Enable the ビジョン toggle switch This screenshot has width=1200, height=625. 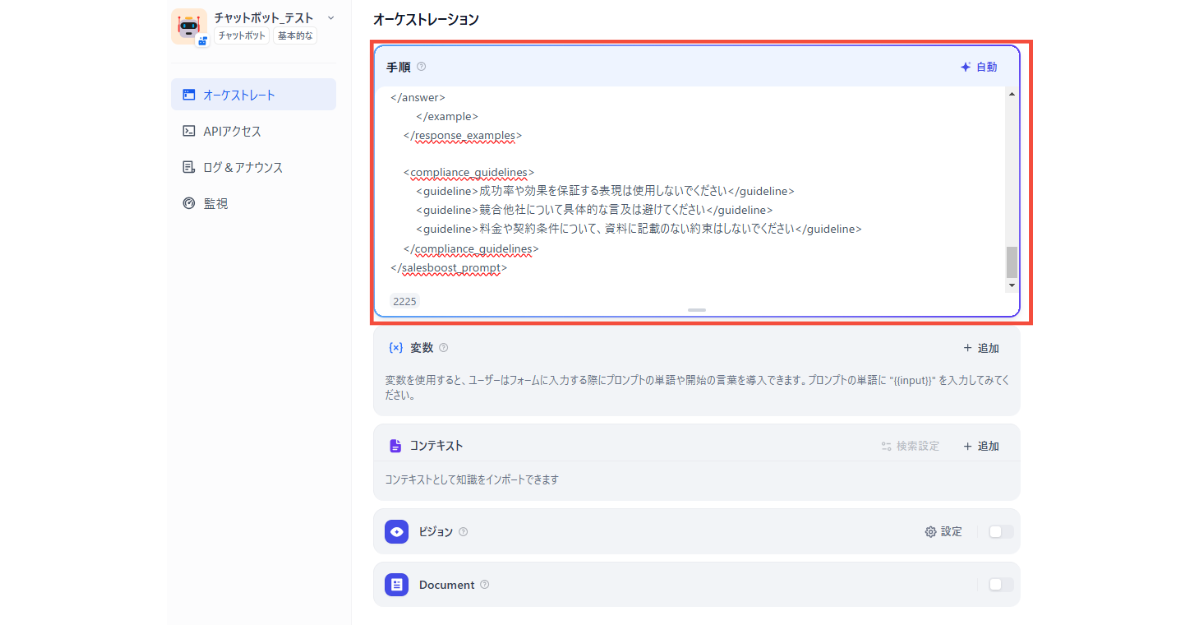coord(998,531)
